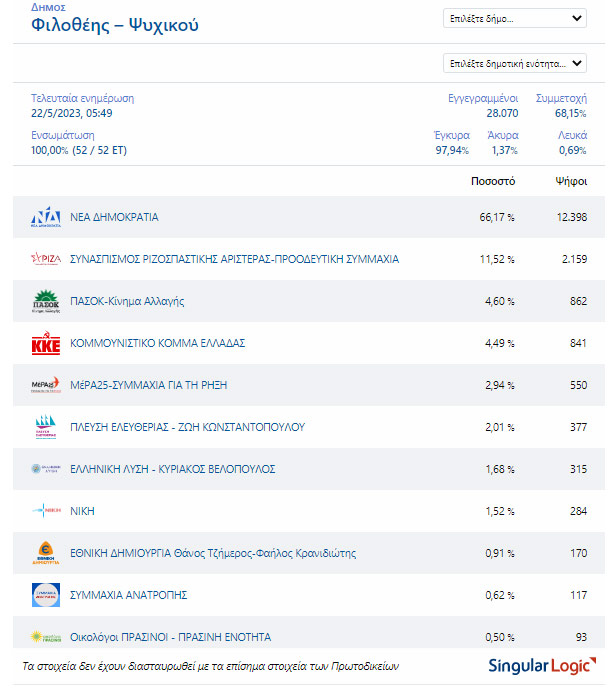Click the Φιλοθέης – Ψυχικού municipality title
The height and width of the screenshot is (696, 613).
coord(115,25)
